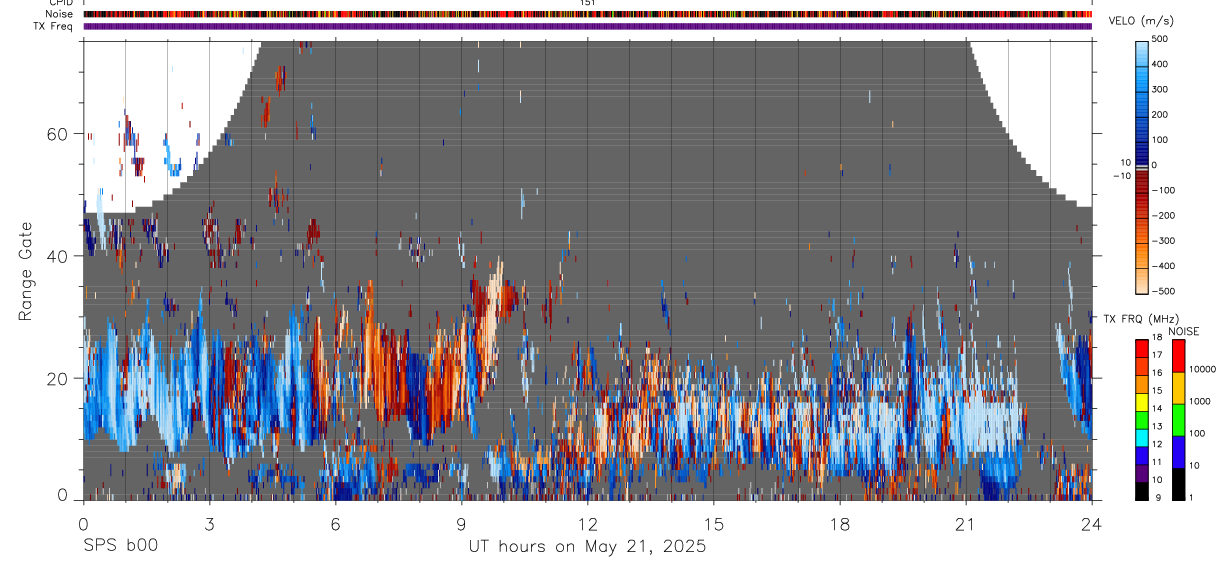This screenshot has width=1228, height=567.
Task: Click the 6 tick on UT hours axis
Action: pos(335,524)
